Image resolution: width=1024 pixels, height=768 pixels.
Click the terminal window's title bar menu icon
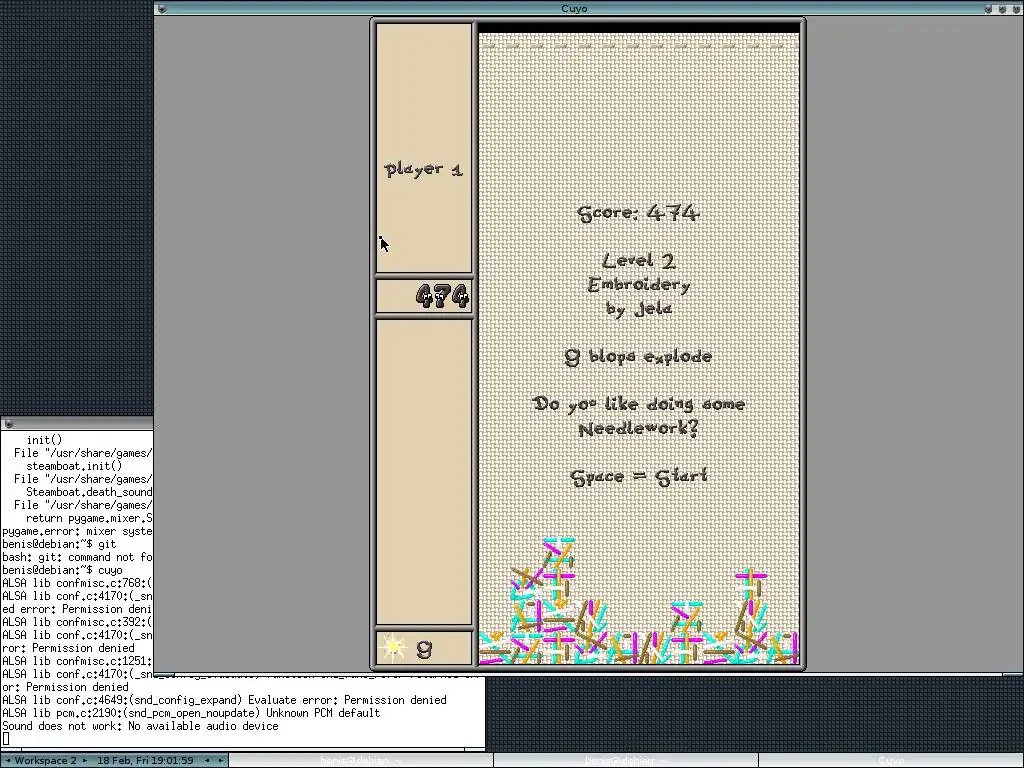8,424
